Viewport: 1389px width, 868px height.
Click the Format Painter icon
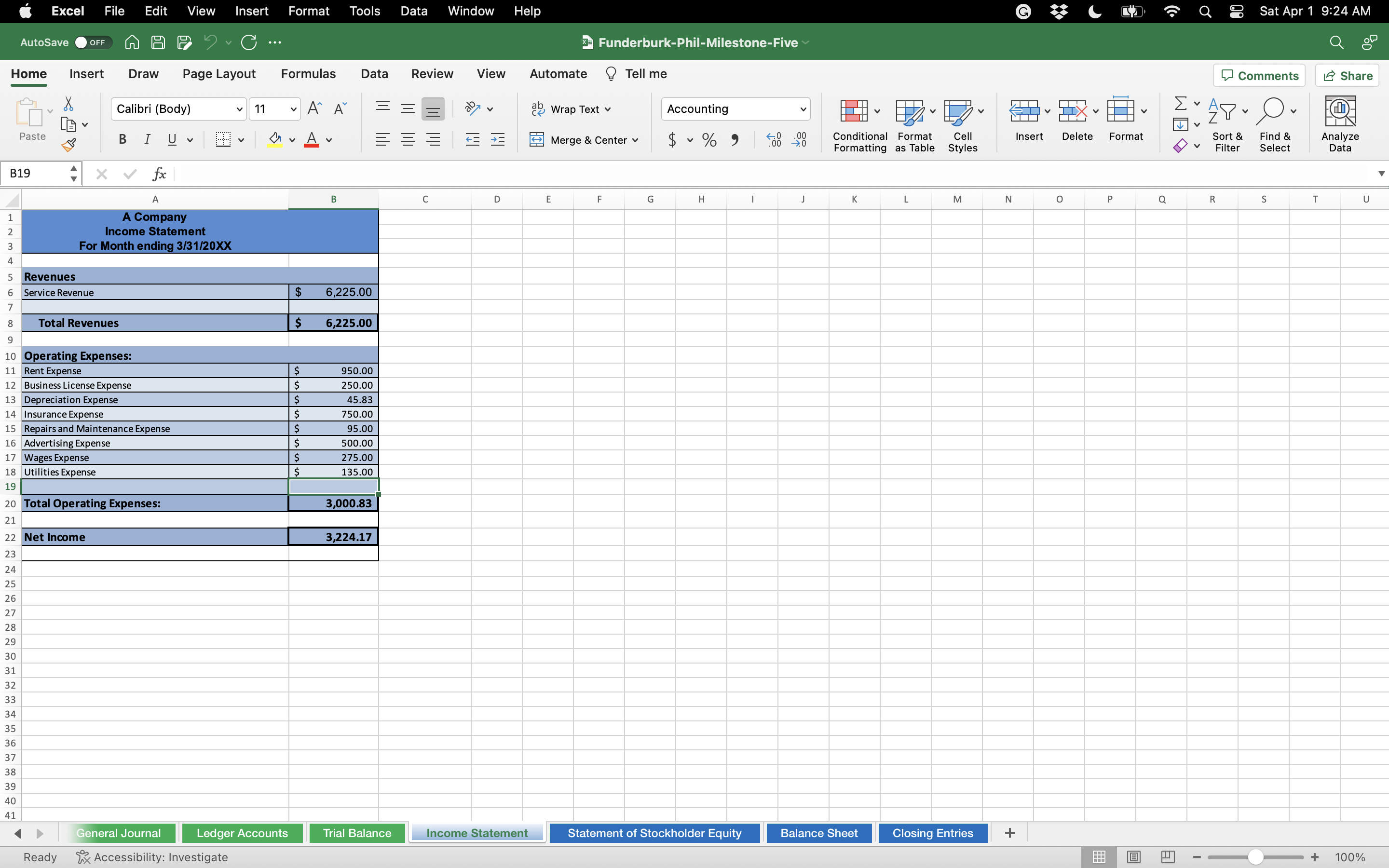click(x=69, y=145)
